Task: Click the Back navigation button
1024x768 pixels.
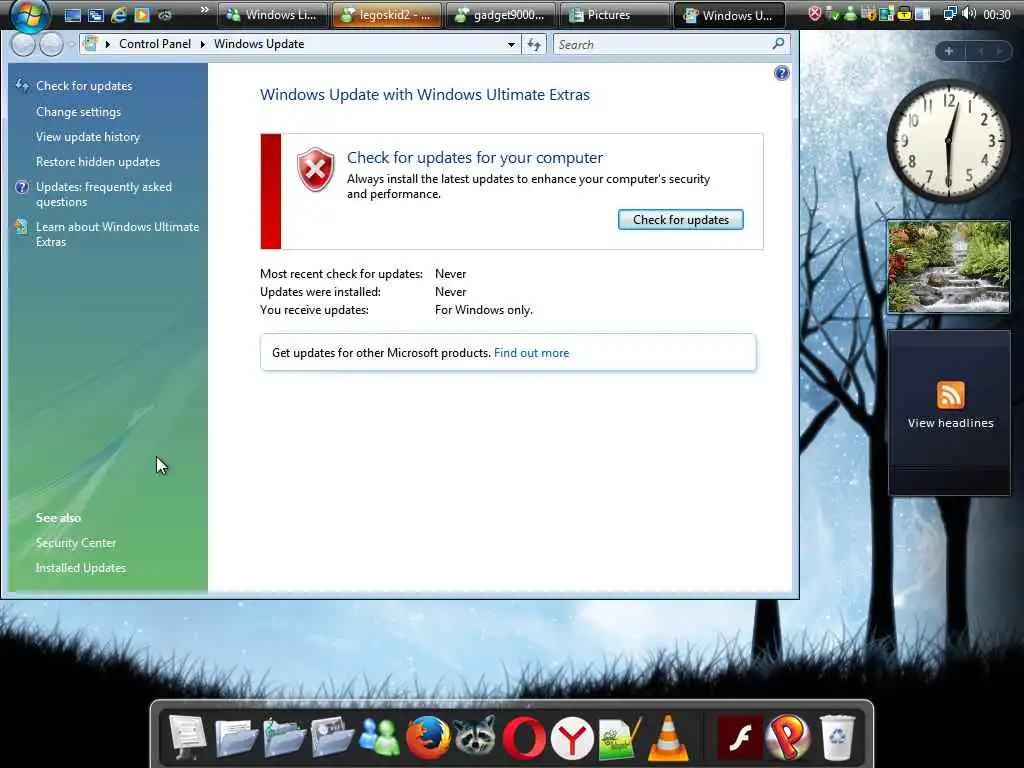Action: click(x=23, y=44)
